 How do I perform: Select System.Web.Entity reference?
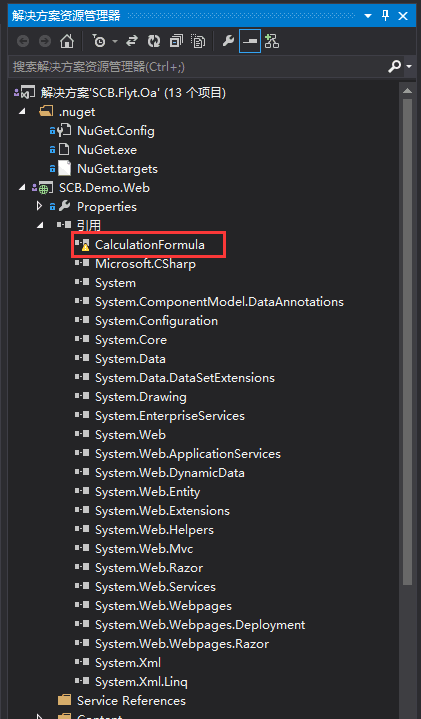[148, 492]
